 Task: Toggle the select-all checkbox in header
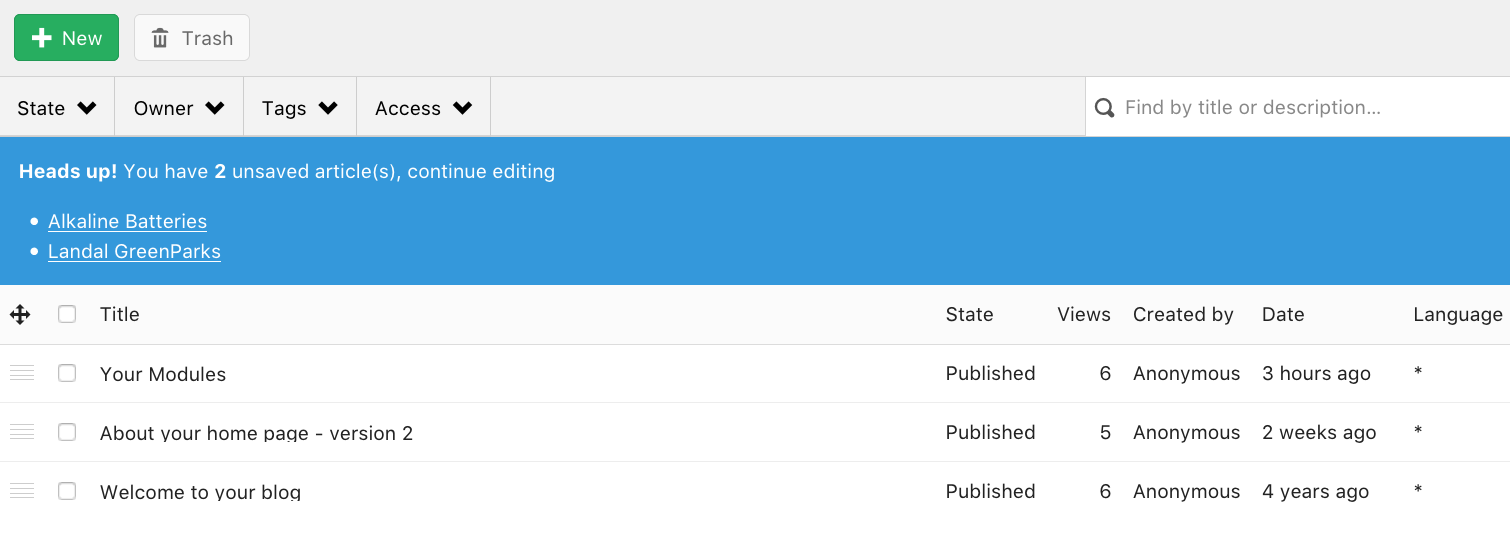[67, 314]
